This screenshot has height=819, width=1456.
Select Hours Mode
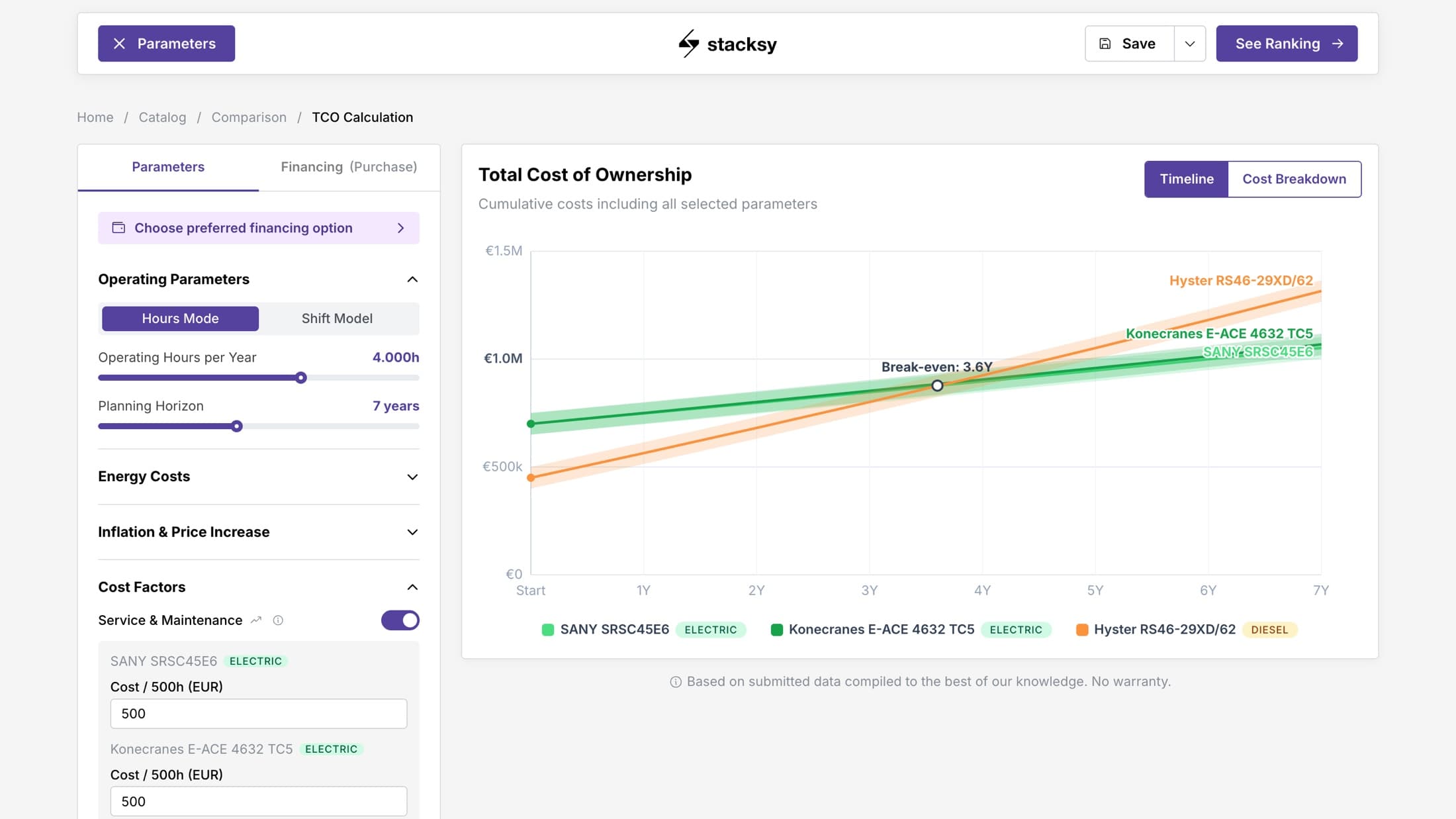click(x=180, y=318)
